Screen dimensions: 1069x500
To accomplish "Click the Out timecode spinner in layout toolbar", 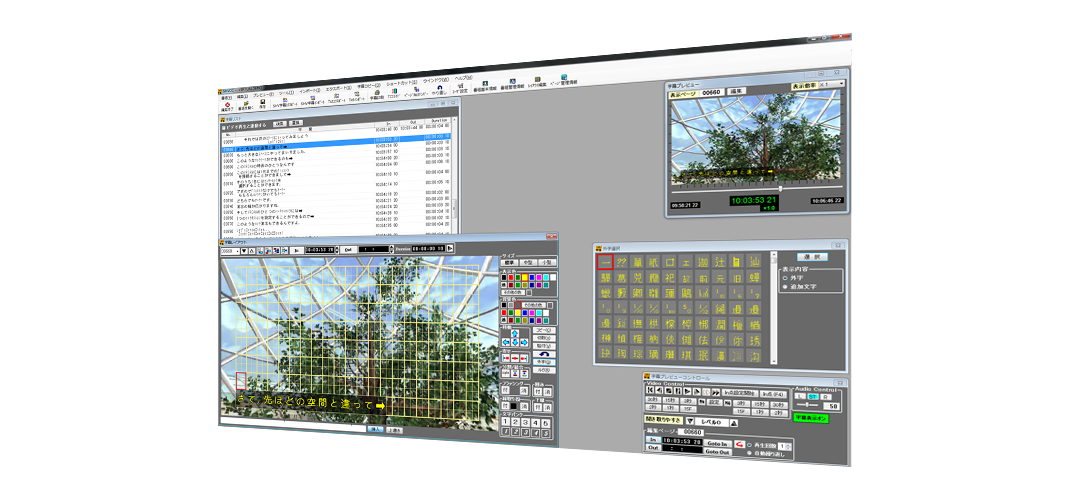I will (x=391, y=249).
